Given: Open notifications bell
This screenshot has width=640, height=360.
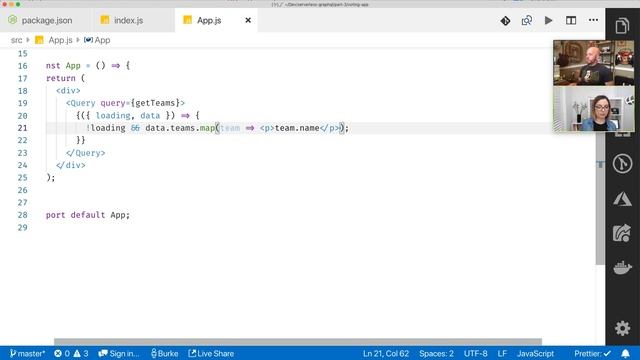Looking at the screenshot, I should pyautogui.click(x=625, y=353).
